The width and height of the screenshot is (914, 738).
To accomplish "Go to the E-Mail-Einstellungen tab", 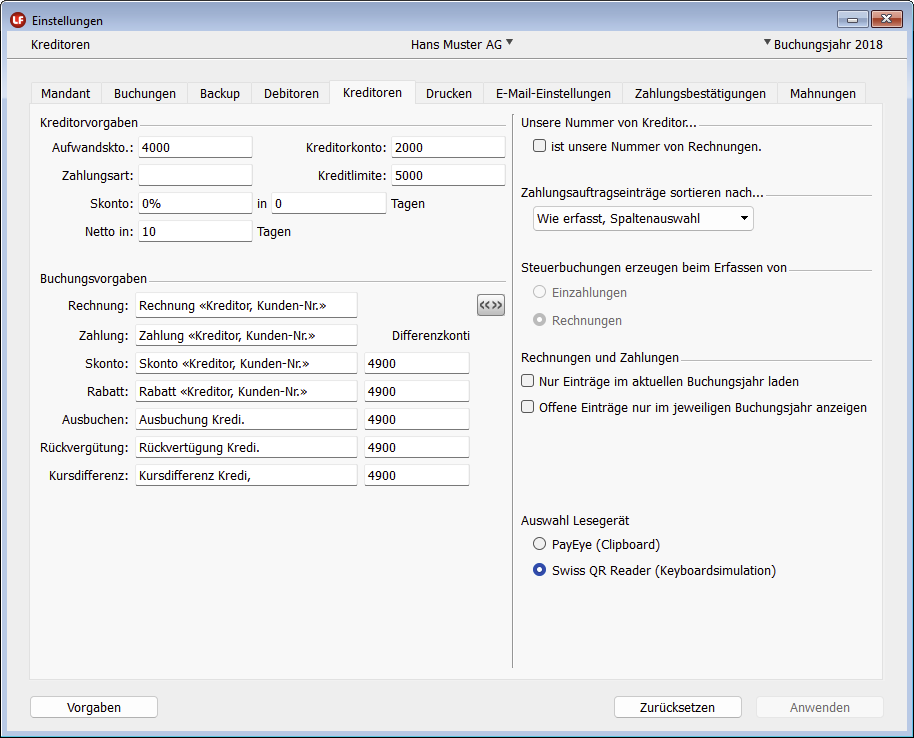I will [553, 93].
